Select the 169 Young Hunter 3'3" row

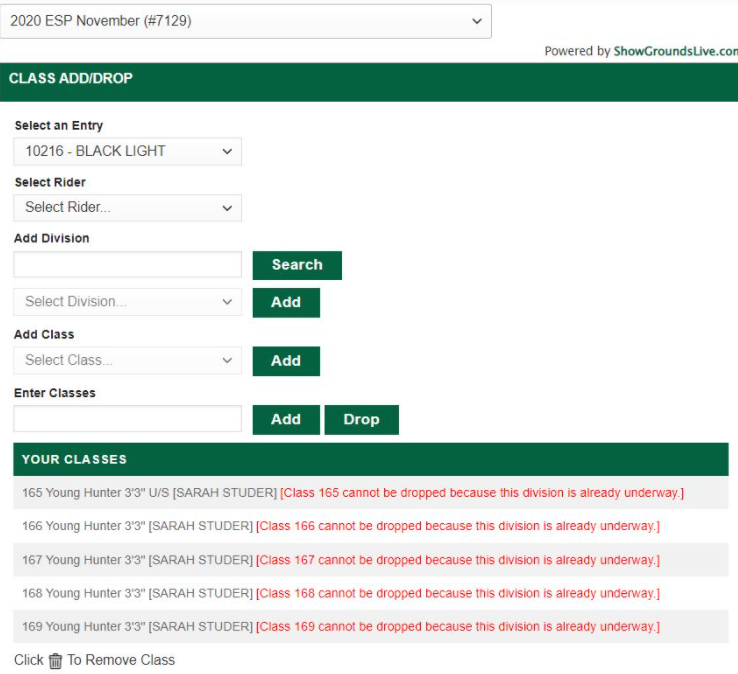coord(371,626)
